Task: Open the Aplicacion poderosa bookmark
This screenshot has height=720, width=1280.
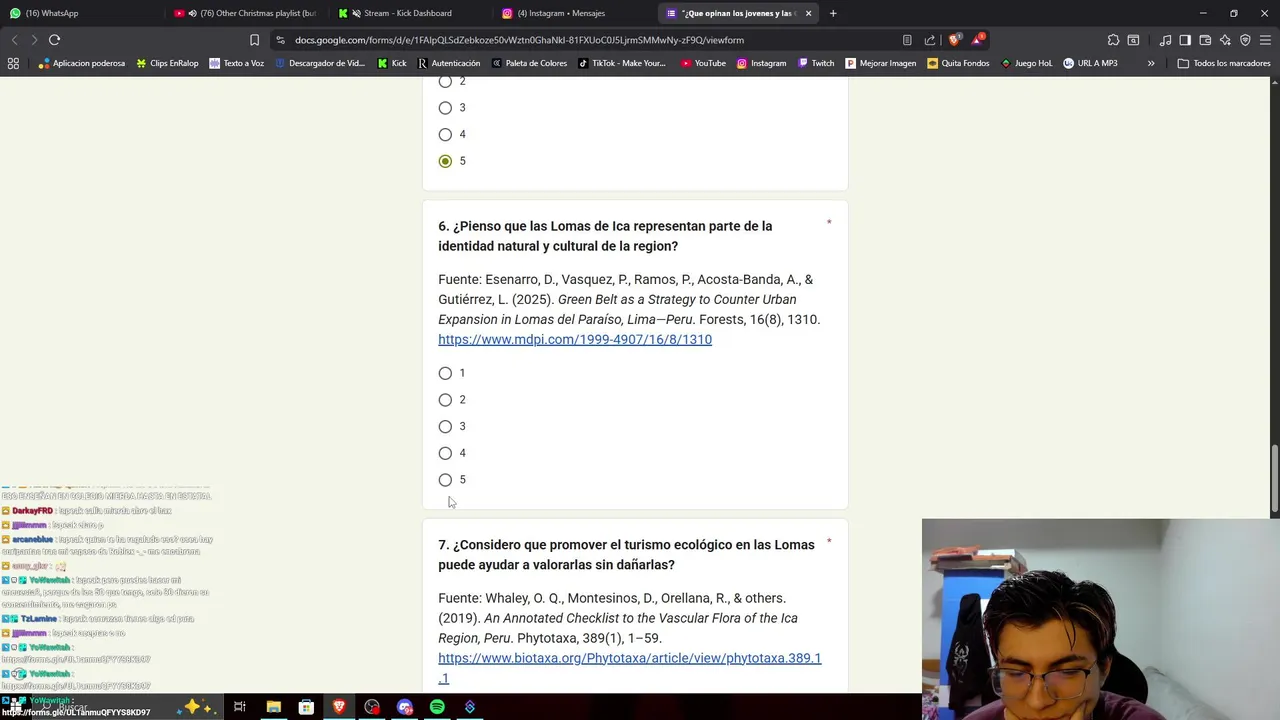Action: [82, 63]
